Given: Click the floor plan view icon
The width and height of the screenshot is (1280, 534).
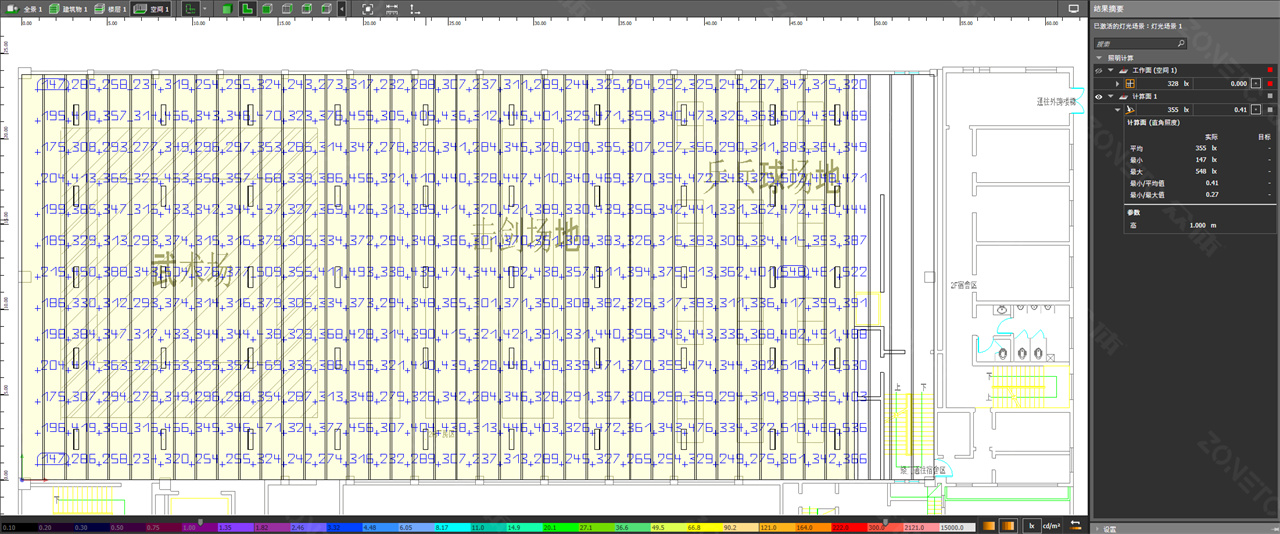Looking at the screenshot, I should tap(191, 9).
